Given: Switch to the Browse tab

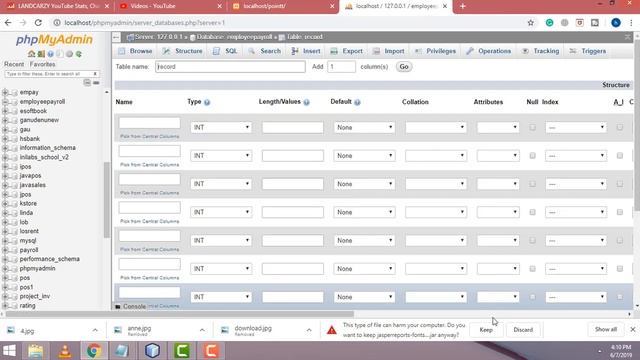Looking at the screenshot, I should point(136,51).
